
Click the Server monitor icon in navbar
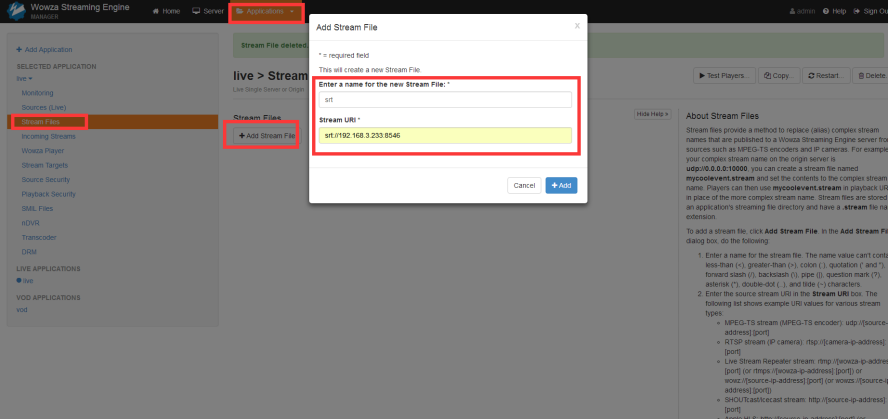[196, 11]
